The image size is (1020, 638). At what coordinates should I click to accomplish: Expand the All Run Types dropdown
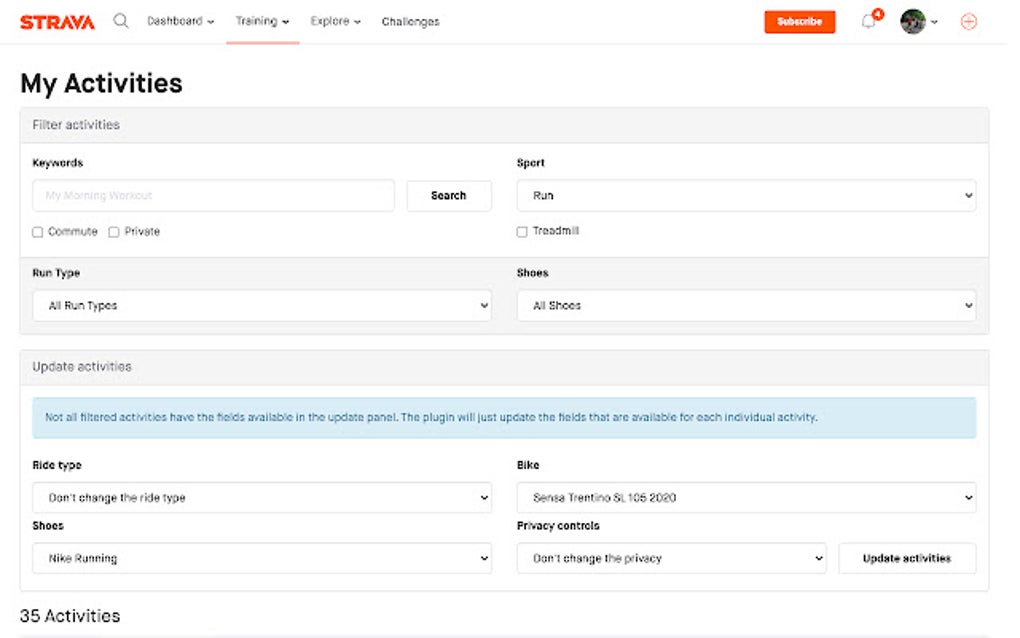(x=260, y=305)
